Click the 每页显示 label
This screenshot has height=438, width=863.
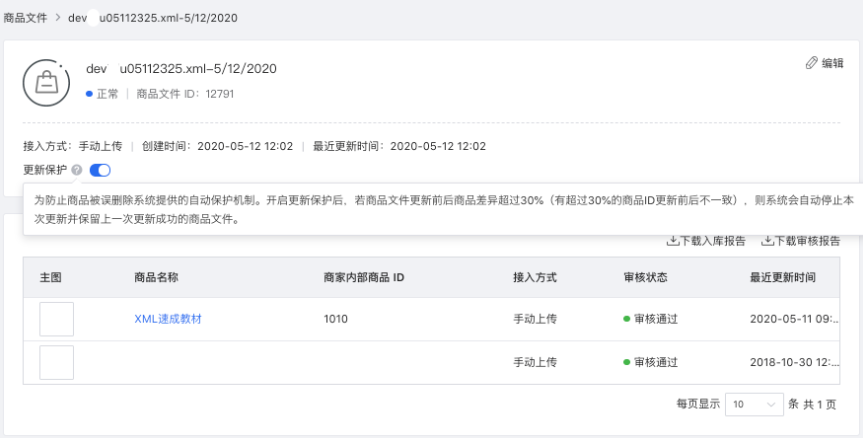[x=698, y=404]
